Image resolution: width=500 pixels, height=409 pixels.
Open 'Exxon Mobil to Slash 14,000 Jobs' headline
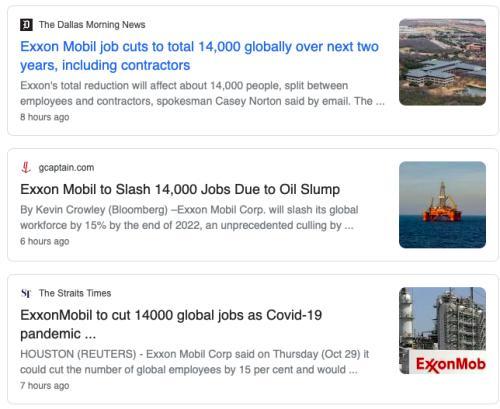coord(180,189)
